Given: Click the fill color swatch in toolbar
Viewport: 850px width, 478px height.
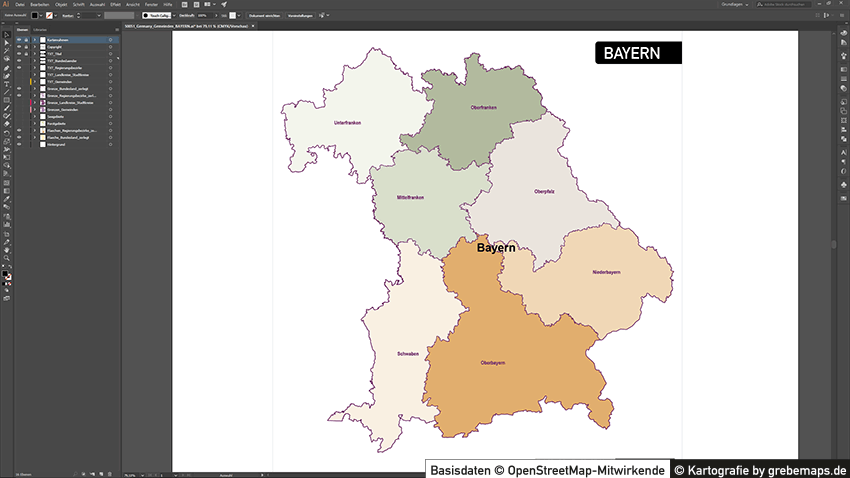Looking at the screenshot, I should click(x=5, y=274).
